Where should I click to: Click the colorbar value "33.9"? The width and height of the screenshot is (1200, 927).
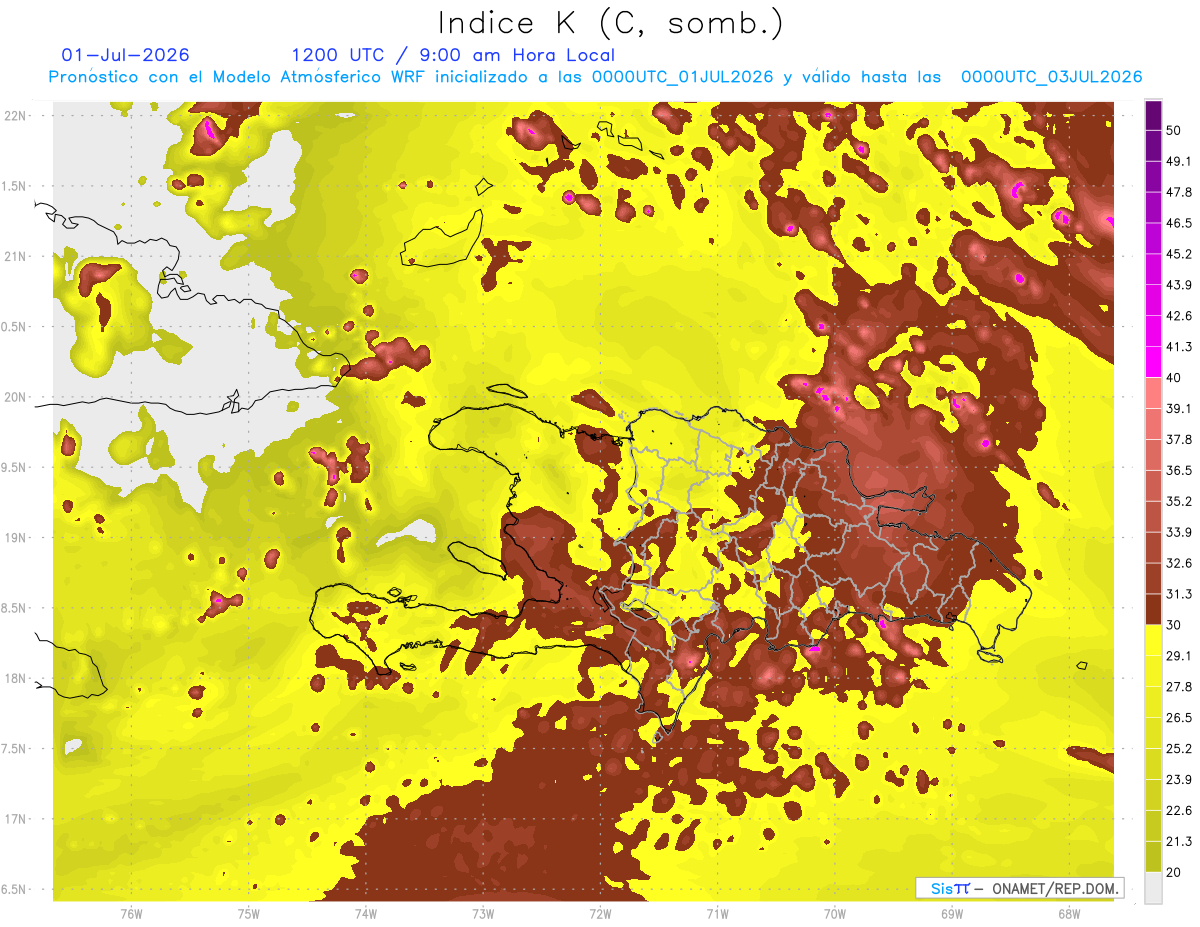1178,532
